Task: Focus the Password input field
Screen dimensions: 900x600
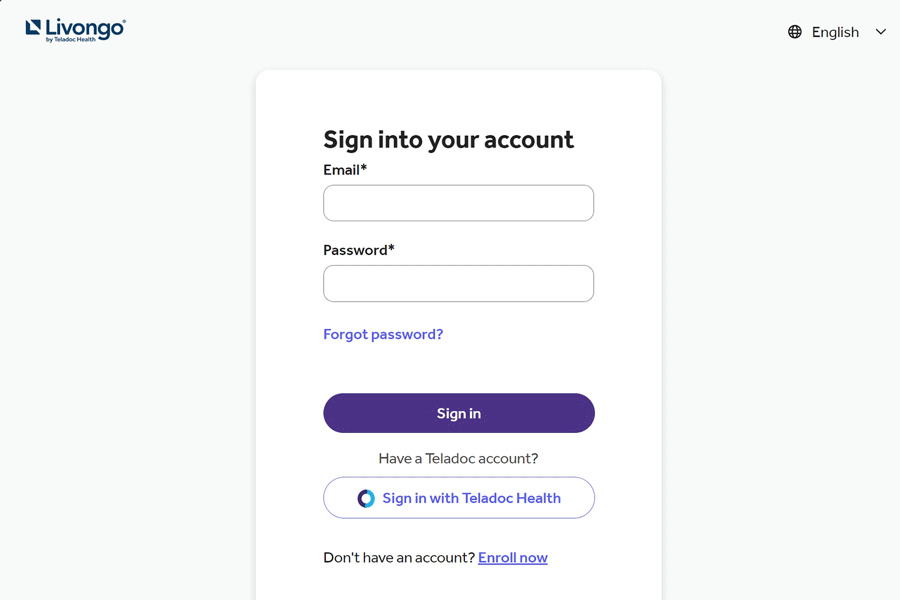Action: (458, 284)
